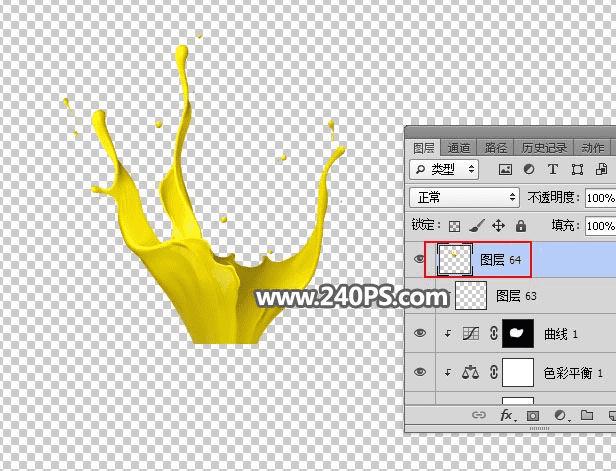Image resolution: width=616 pixels, height=471 pixels.
Task: Click the link layers icon
Action: (x=478, y=415)
